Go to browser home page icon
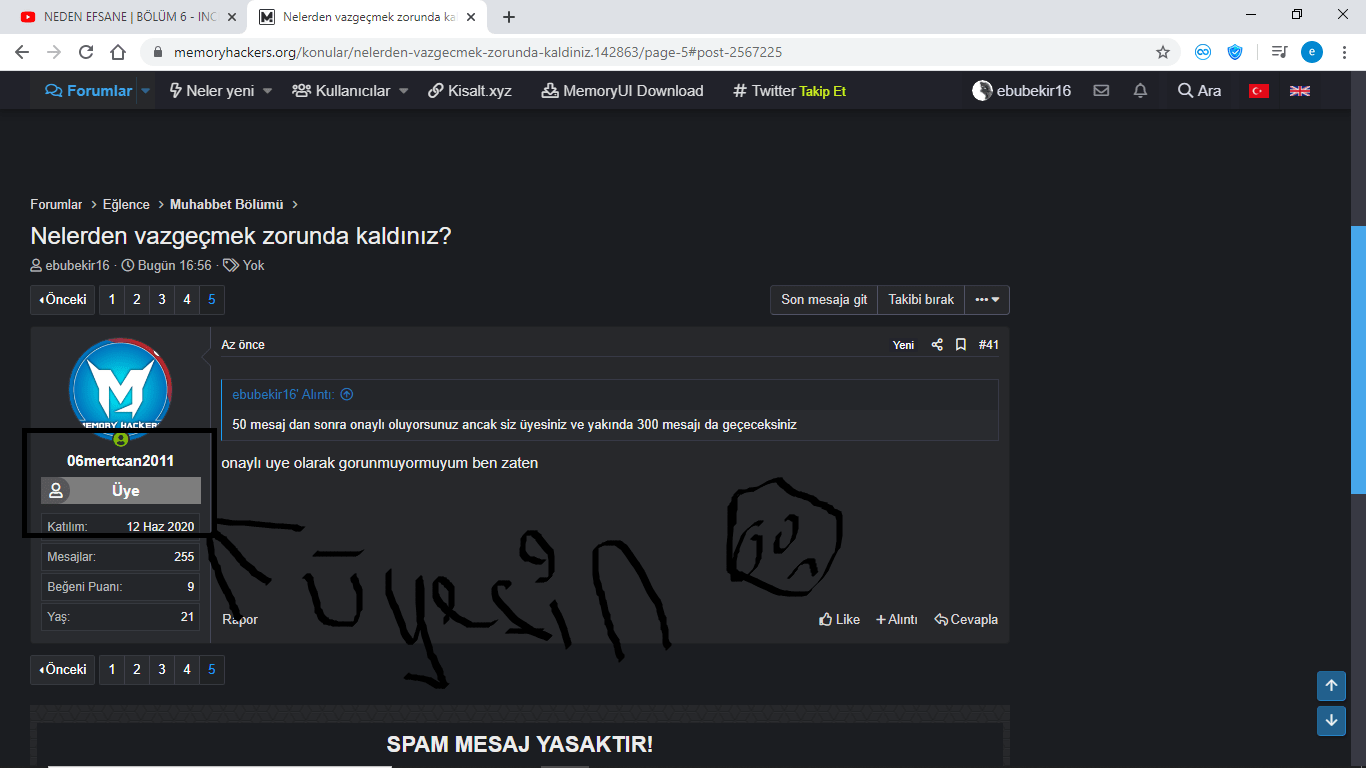 (118, 52)
